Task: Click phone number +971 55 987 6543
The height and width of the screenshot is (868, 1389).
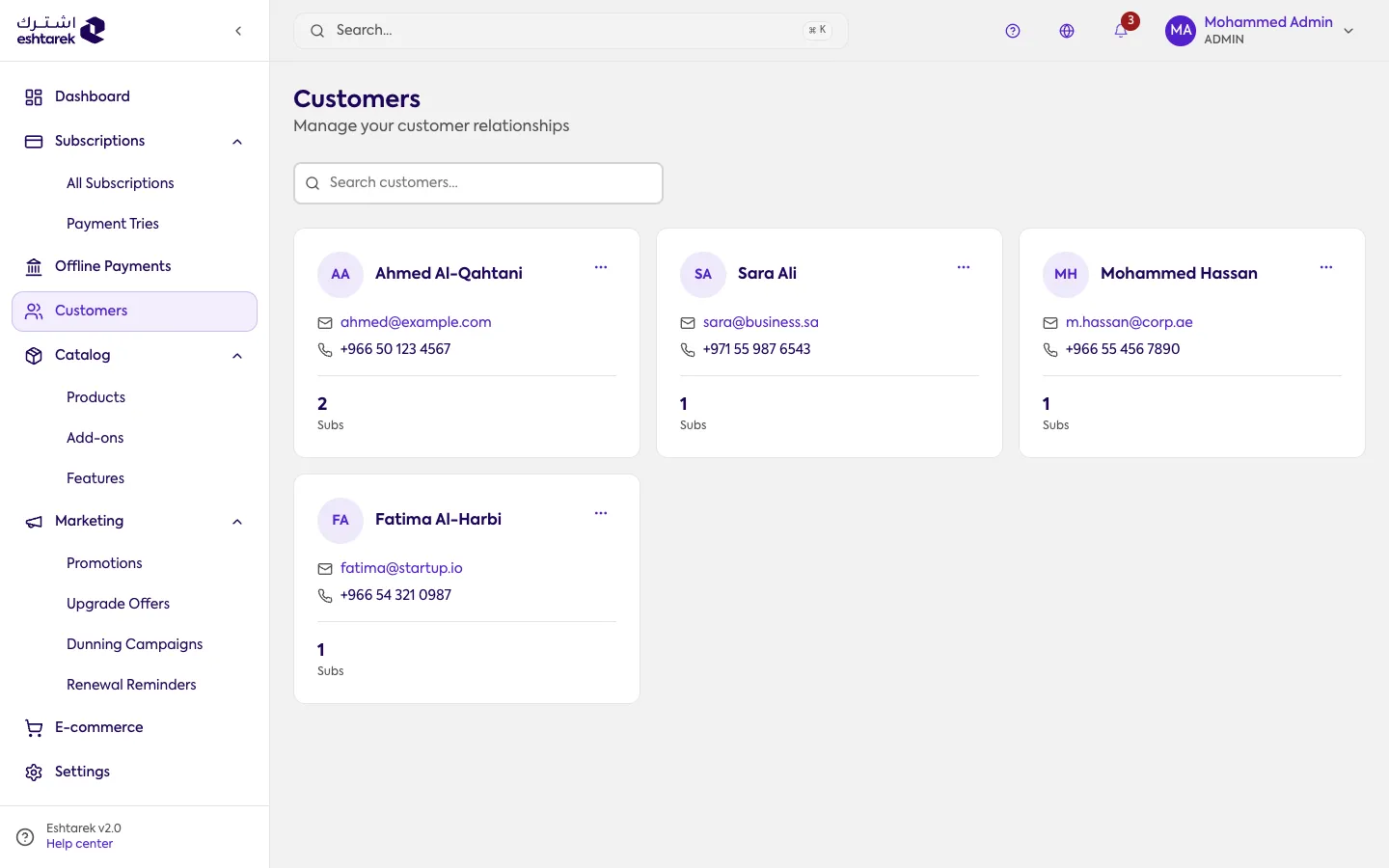Action: 757,349
